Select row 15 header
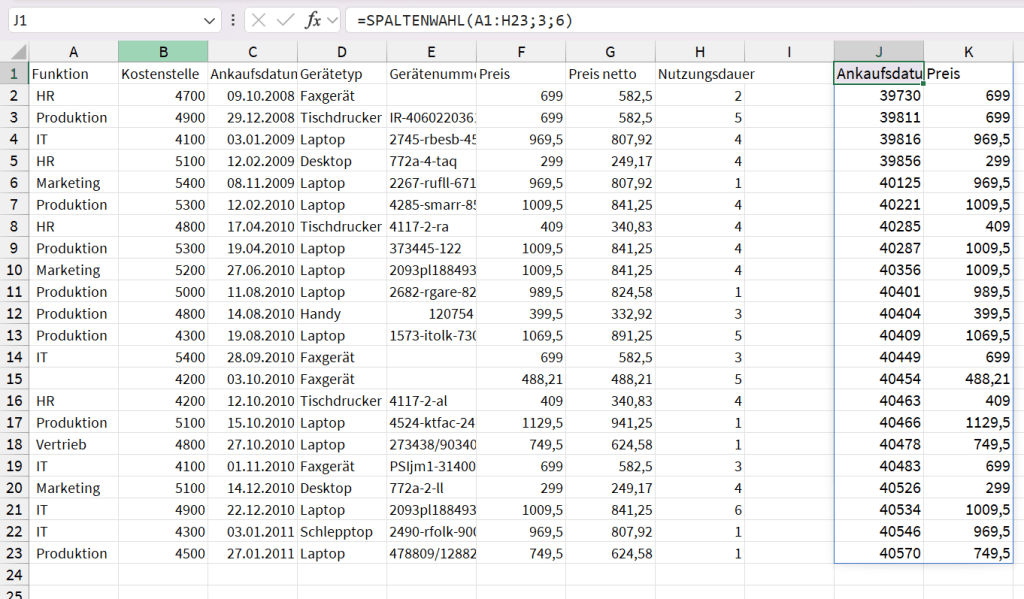The height and width of the screenshot is (599, 1024). pyautogui.click(x=14, y=379)
